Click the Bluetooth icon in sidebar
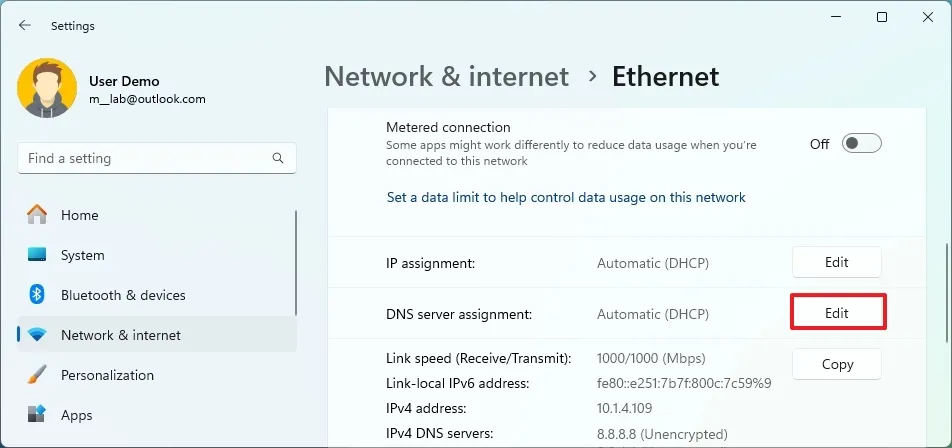Screen dimensions: 952x448 [37, 295]
